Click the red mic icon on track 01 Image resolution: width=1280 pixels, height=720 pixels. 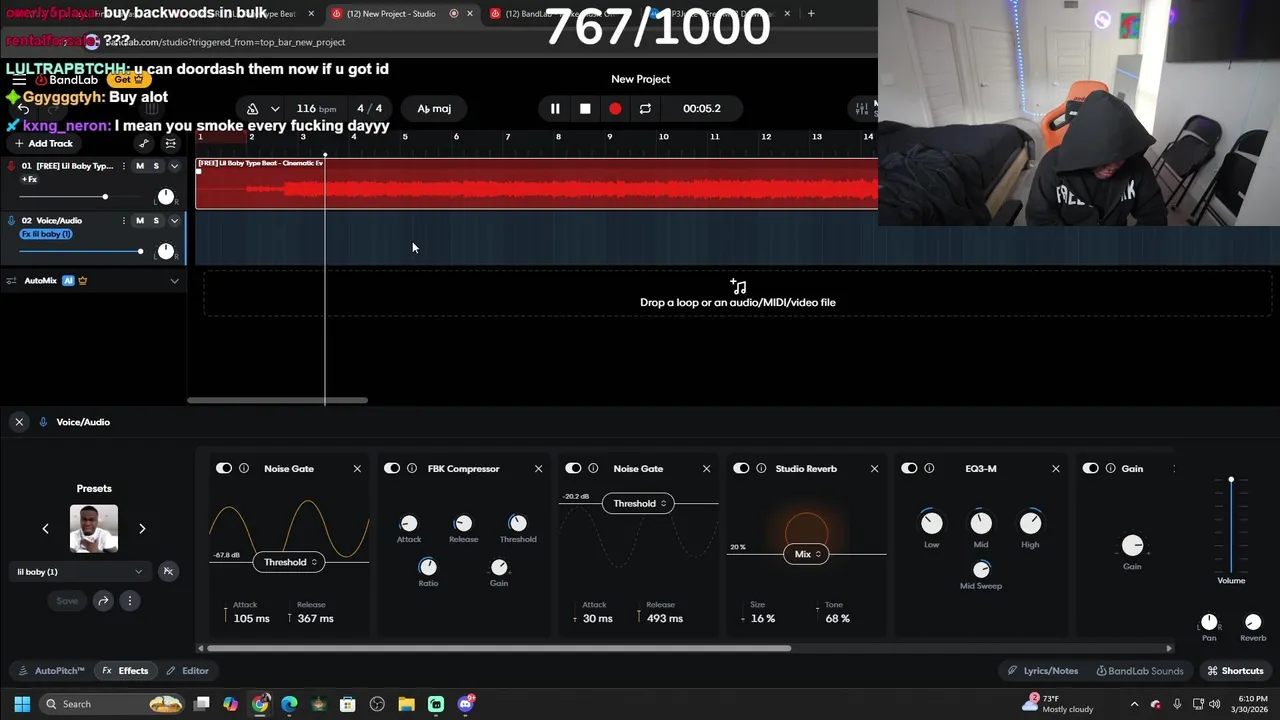[x=11, y=166]
